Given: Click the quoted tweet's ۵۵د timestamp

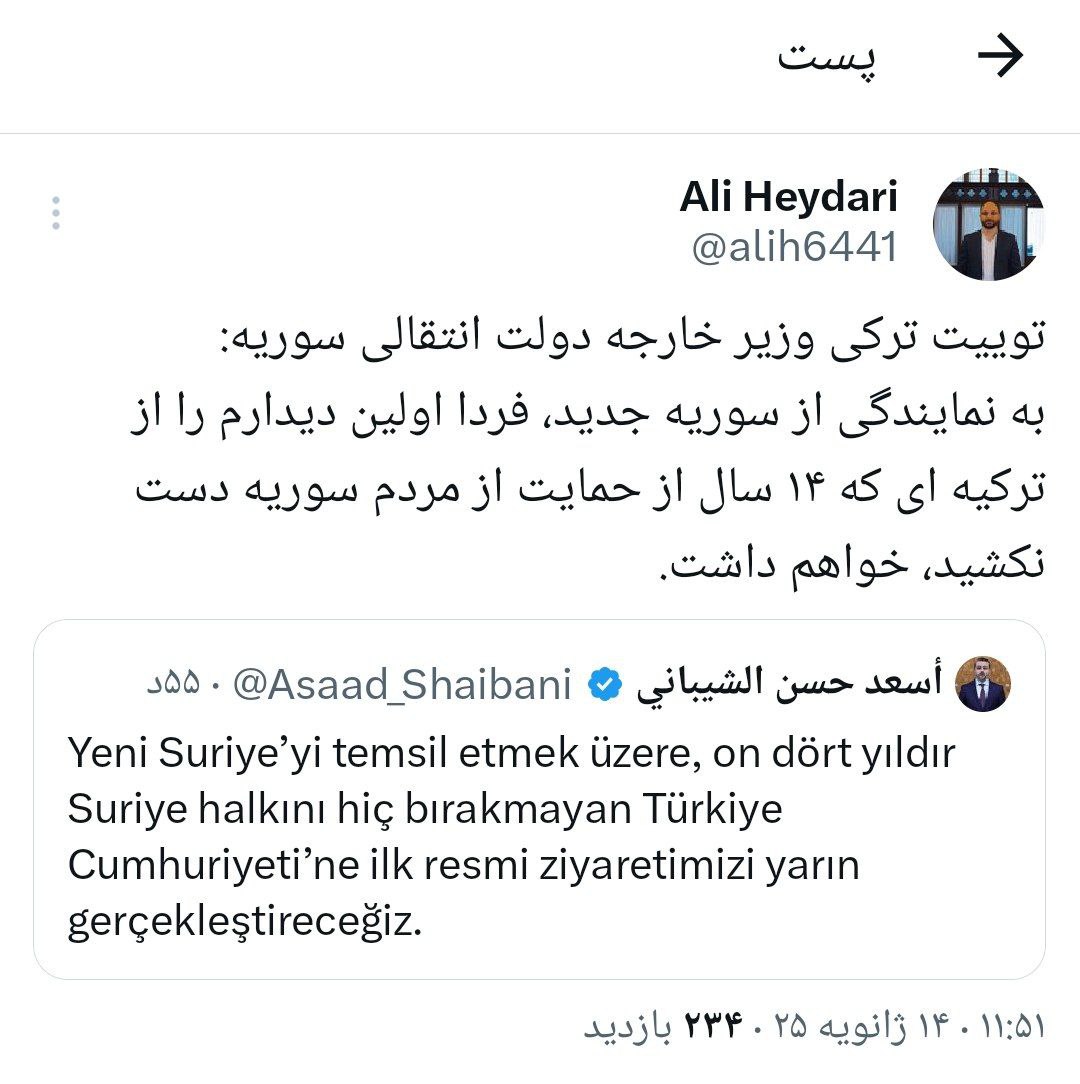Looking at the screenshot, I should coord(173,684).
